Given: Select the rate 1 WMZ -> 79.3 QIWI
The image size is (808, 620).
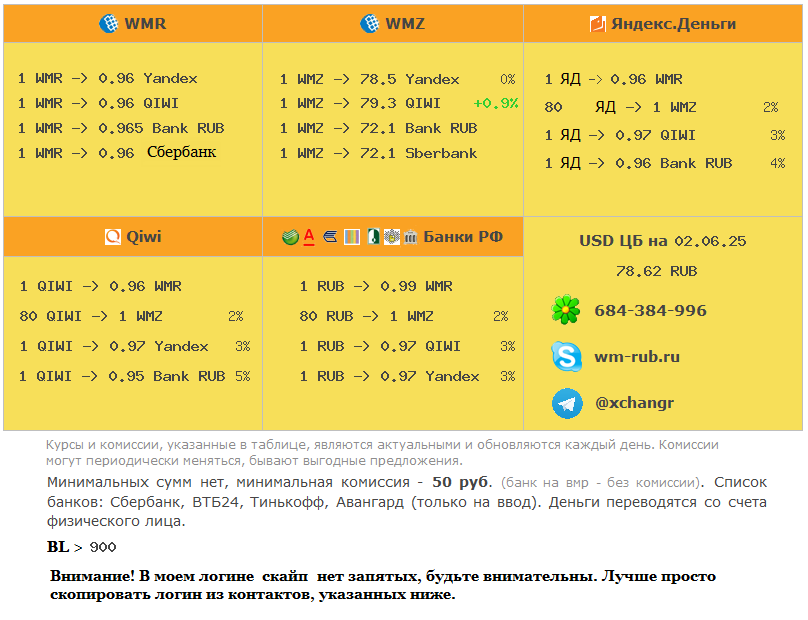Looking at the screenshot, I should click(x=360, y=103).
